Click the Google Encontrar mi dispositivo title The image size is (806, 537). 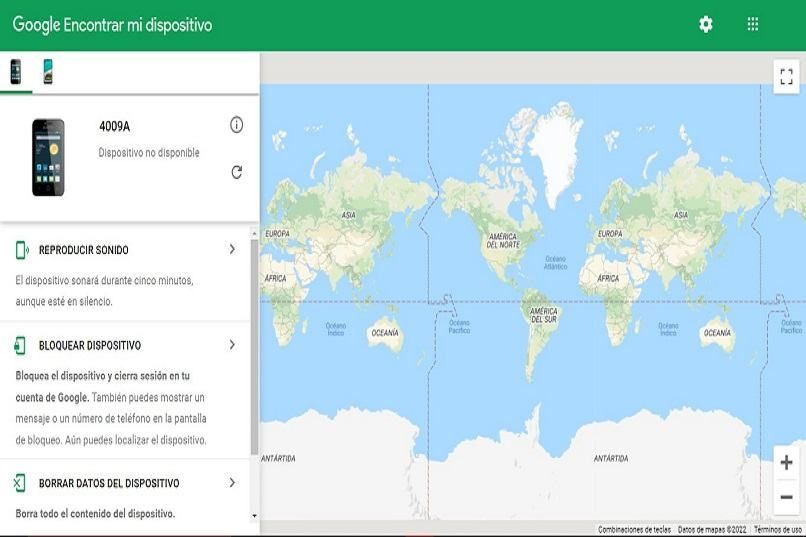112,25
